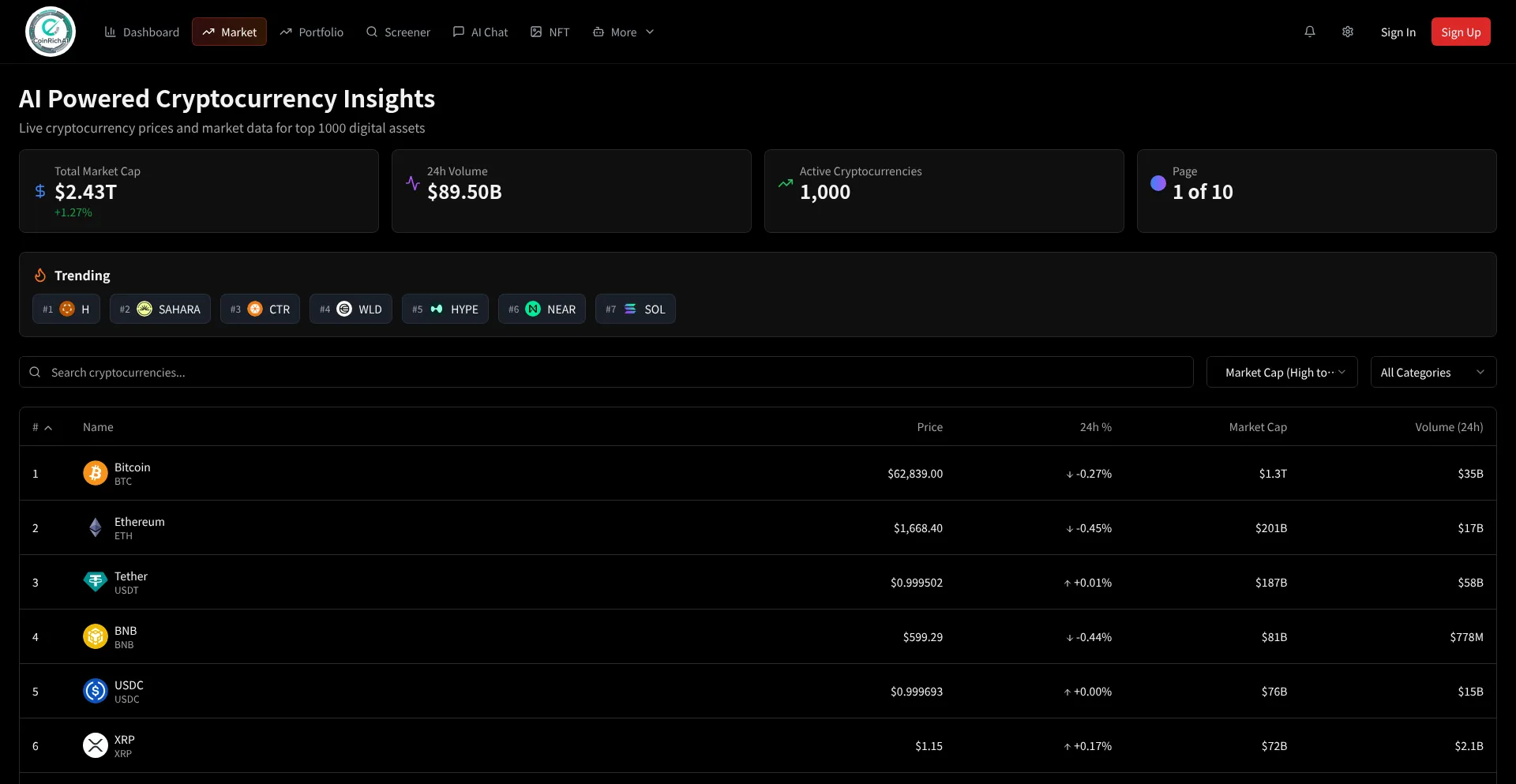Click the Sign In link
1516x784 pixels.
[x=1398, y=32]
